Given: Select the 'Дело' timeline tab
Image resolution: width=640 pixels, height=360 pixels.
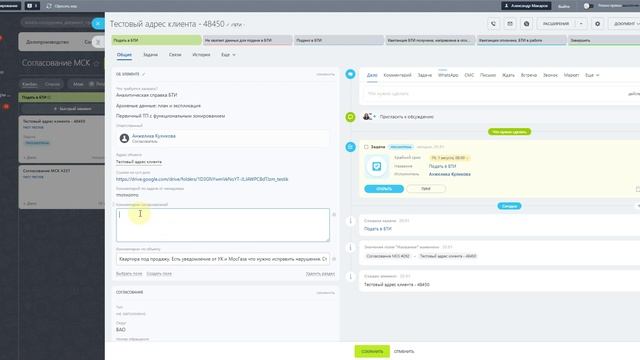Looking at the screenshot, I should point(372,75).
